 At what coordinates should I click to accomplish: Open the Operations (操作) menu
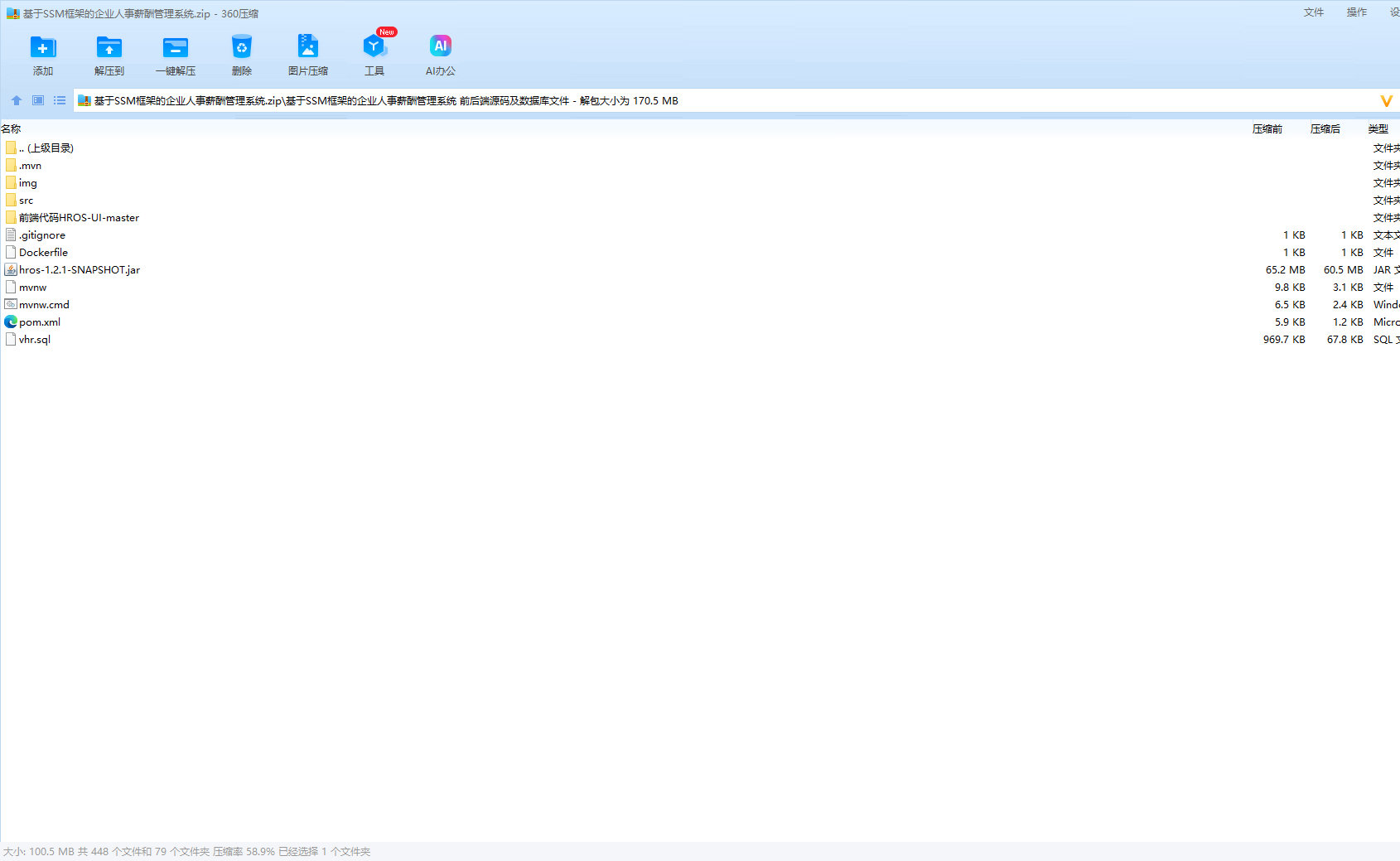pyautogui.click(x=1357, y=12)
